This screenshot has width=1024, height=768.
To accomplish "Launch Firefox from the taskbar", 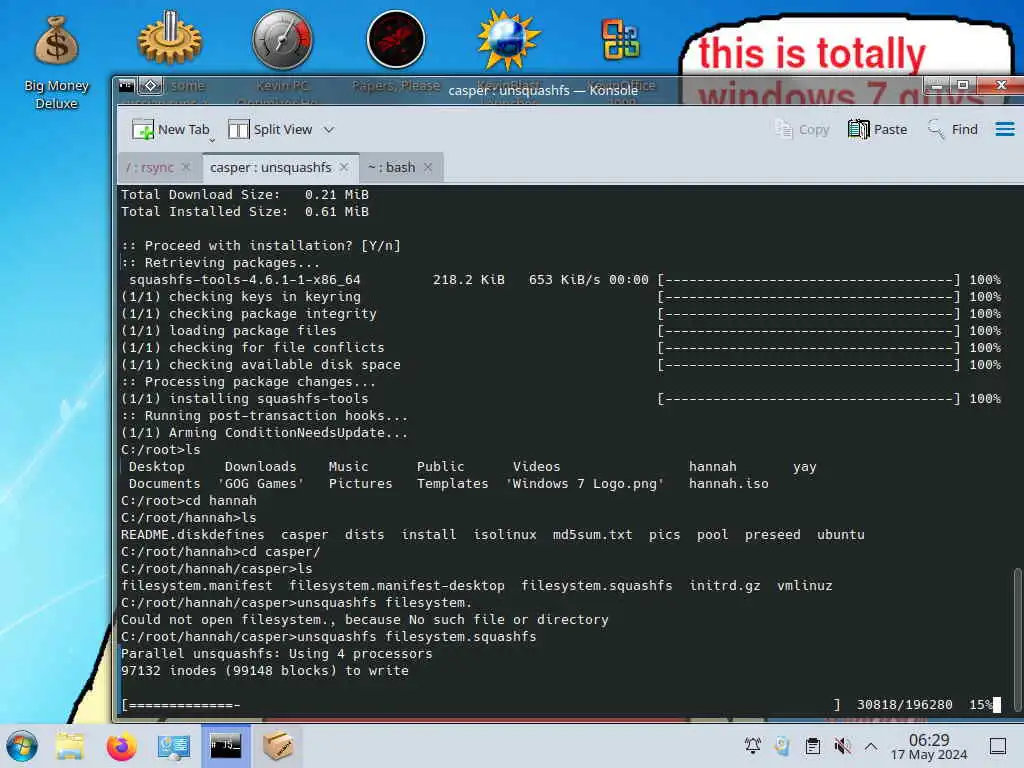I will coord(121,746).
